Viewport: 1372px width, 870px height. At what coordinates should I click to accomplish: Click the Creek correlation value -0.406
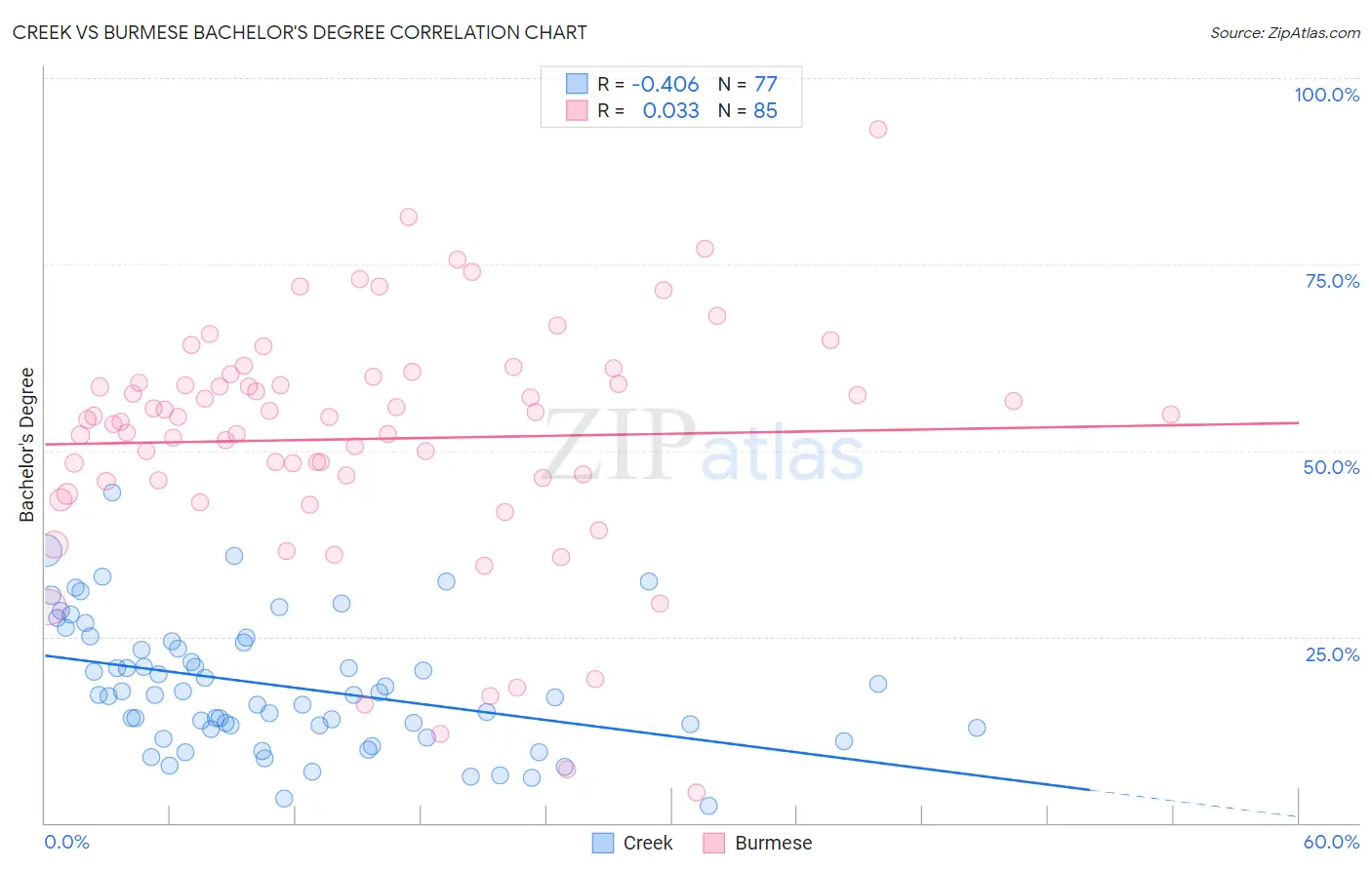pyautogui.click(x=666, y=84)
